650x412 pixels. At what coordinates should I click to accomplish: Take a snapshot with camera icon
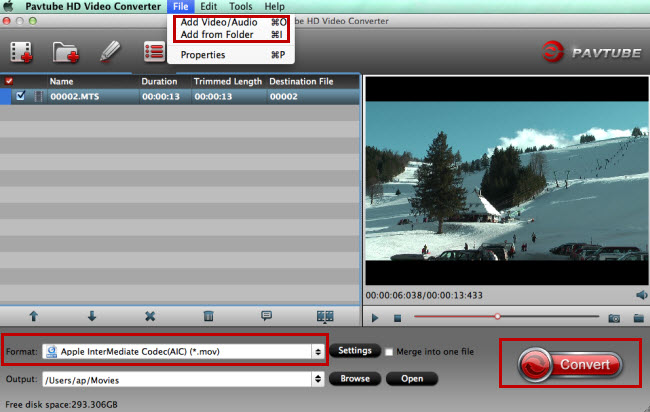[614, 318]
